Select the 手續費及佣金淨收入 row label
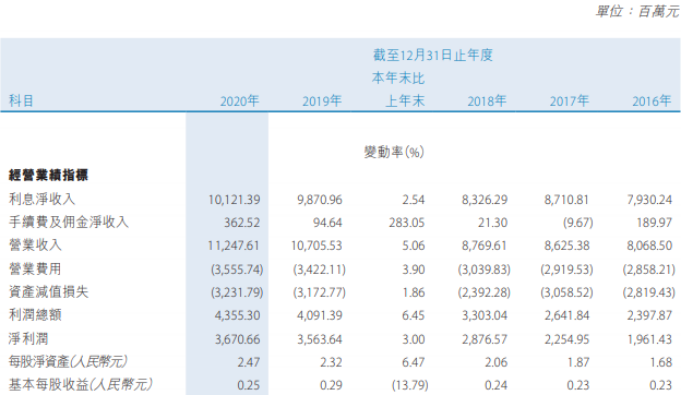The width and height of the screenshot is (682, 396). [69, 222]
